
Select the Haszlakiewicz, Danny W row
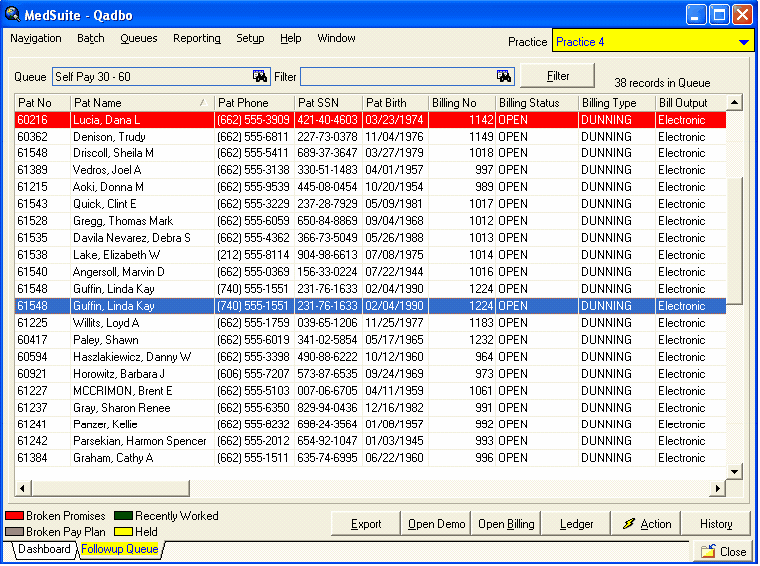point(370,357)
